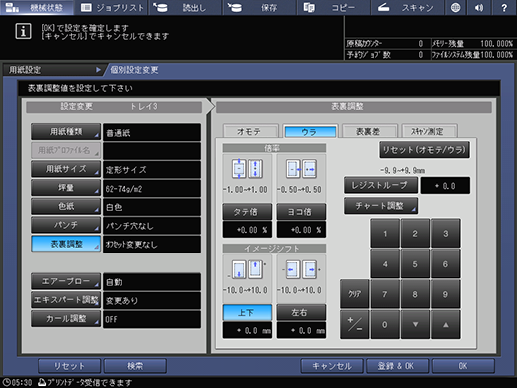Viewport: 517px width, 388px height.
Task: Click the left-right image shift icon
Action: pos(301,269)
